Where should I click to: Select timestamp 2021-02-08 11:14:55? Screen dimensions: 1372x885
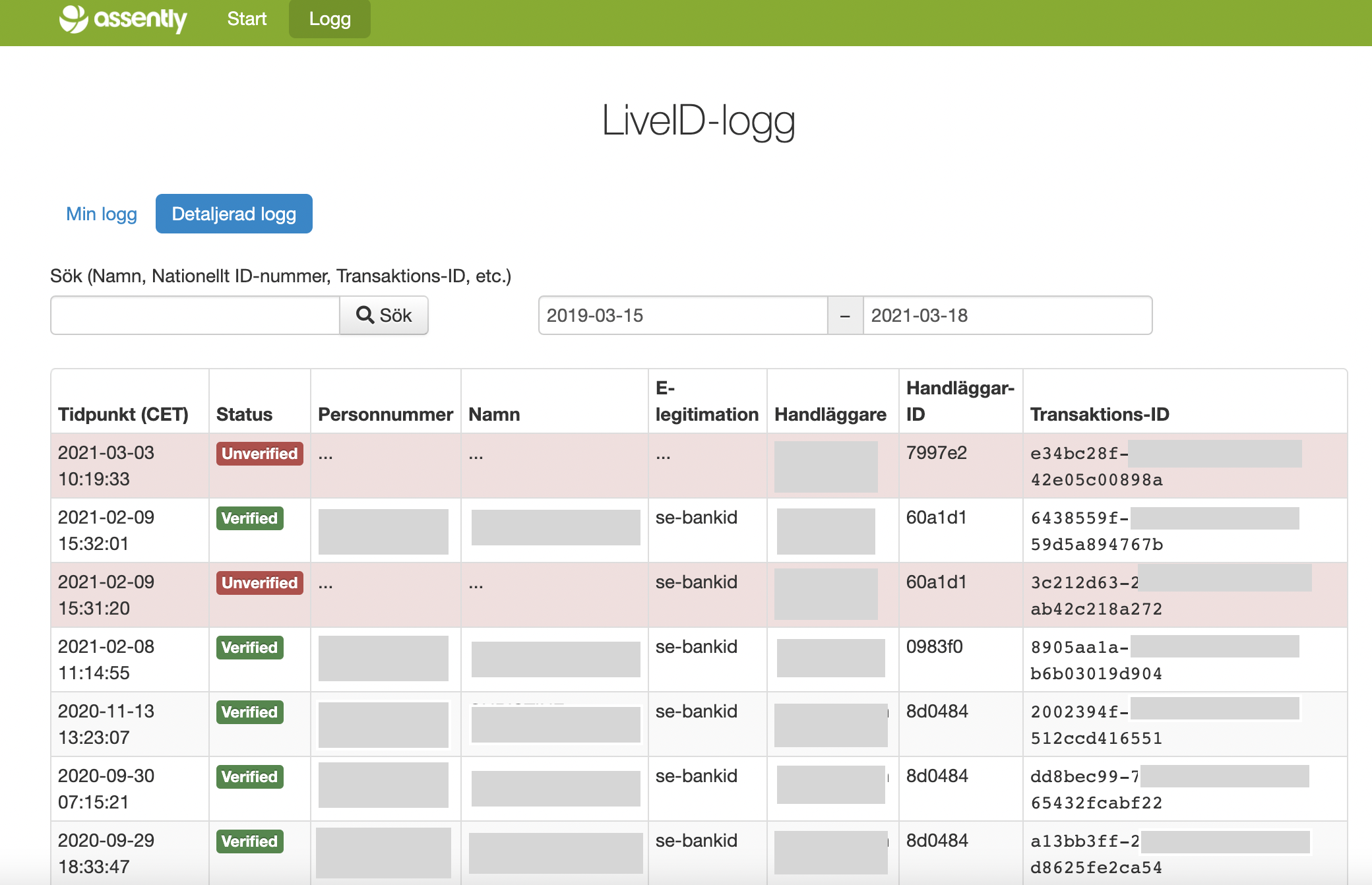coord(106,659)
